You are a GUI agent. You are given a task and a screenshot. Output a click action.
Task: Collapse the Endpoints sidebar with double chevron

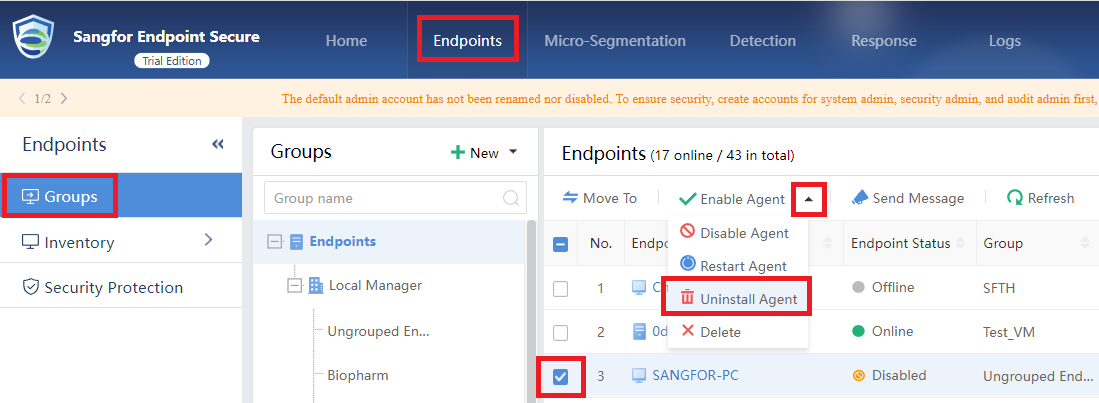tap(218, 144)
